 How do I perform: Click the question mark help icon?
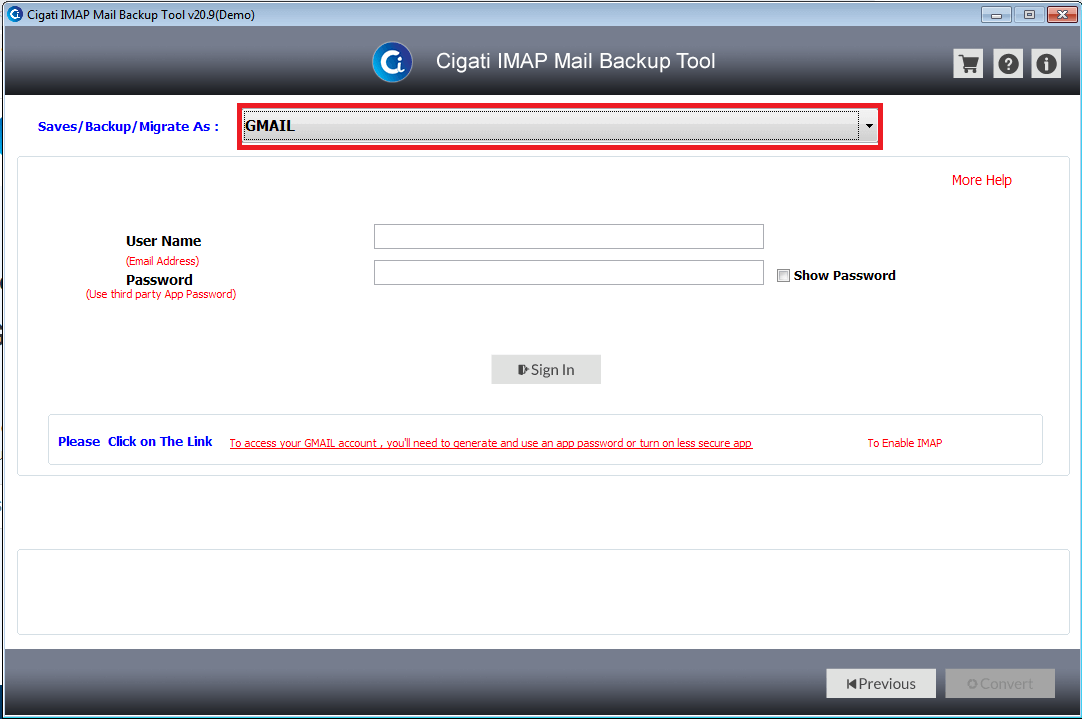[1007, 64]
